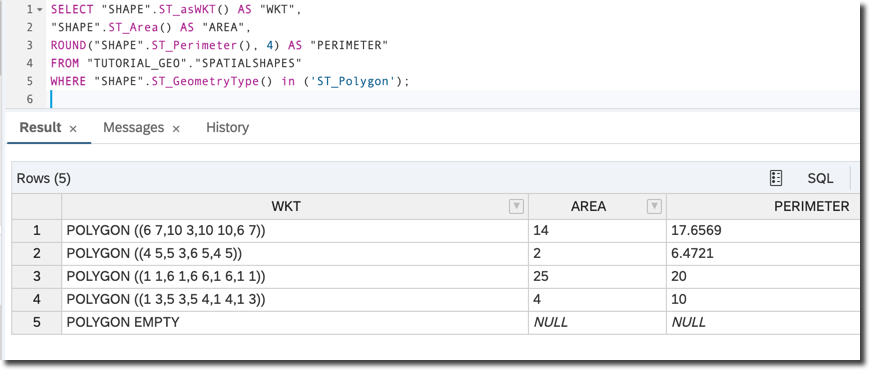870x370 pixels.
Task: Click the NULL value in AREA column
Action: click(598, 322)
